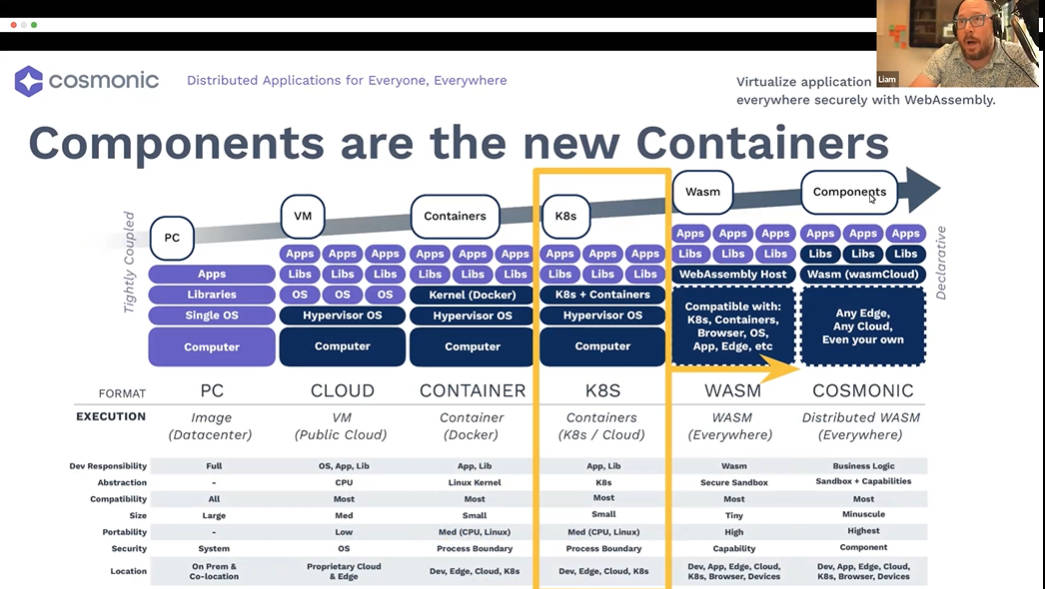Click the "Location" row label

pos(128,571)
